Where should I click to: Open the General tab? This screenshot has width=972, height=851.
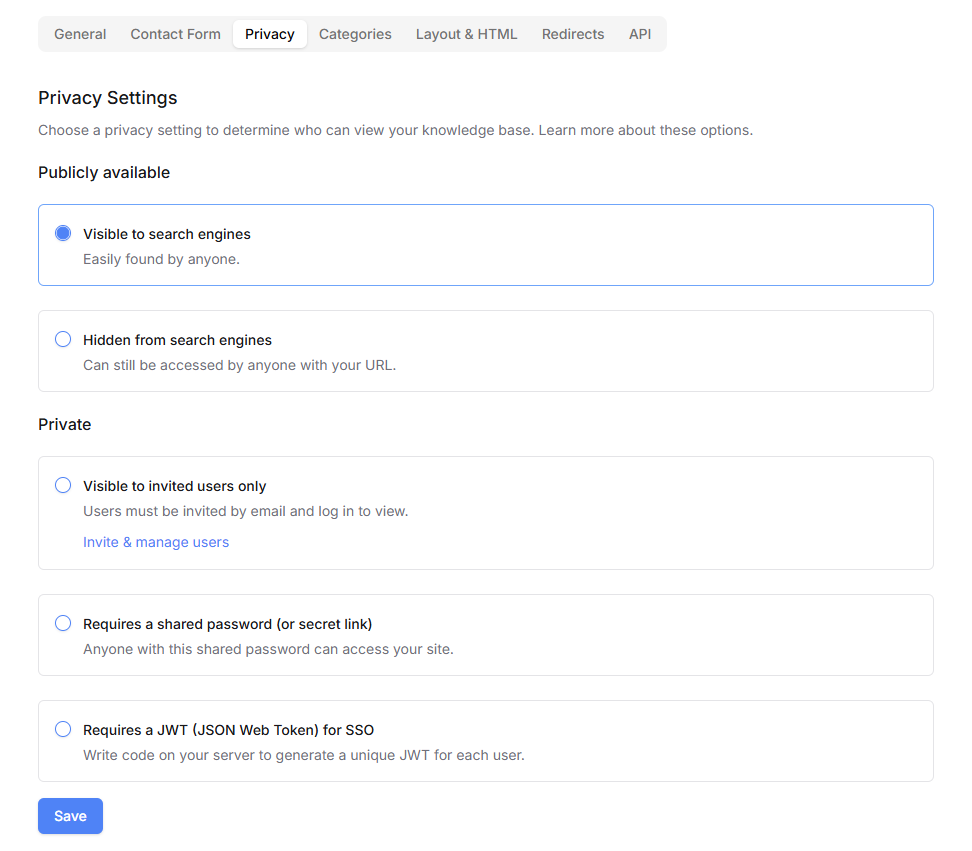(x=80, y=34)
